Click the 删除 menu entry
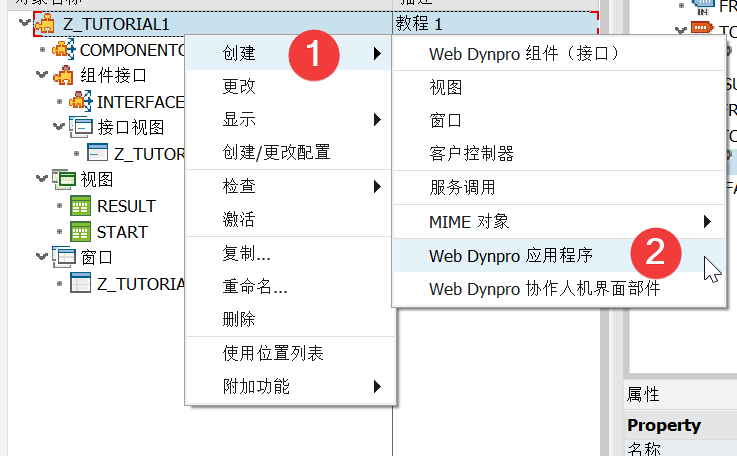737x456 pixels. click(x=239, y=319)
